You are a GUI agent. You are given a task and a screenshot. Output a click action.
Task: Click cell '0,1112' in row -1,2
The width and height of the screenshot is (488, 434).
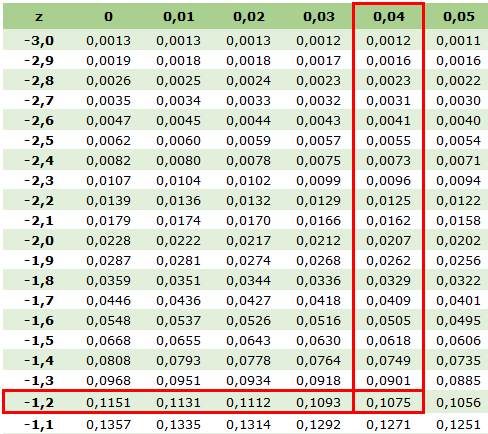click(x=249, y=403)
